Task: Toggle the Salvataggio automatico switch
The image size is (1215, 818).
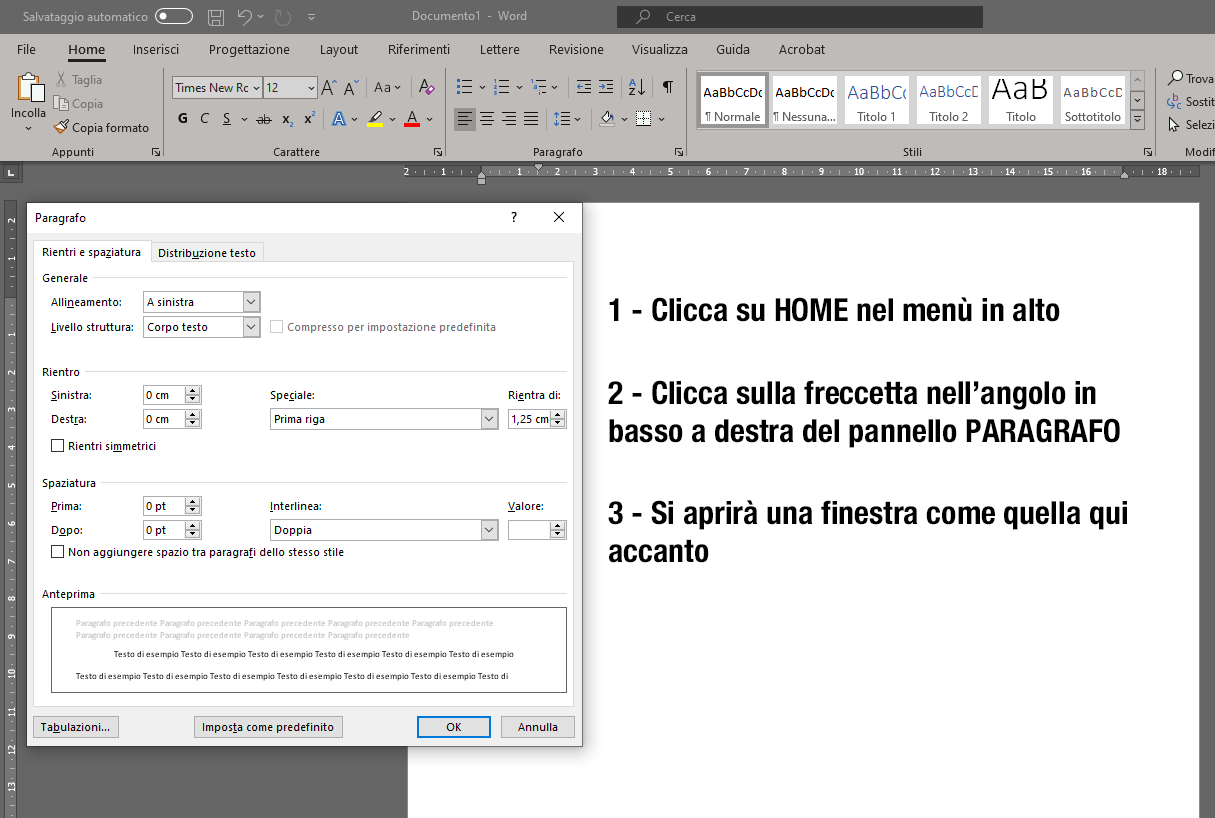Action: [x=174, y=17]
